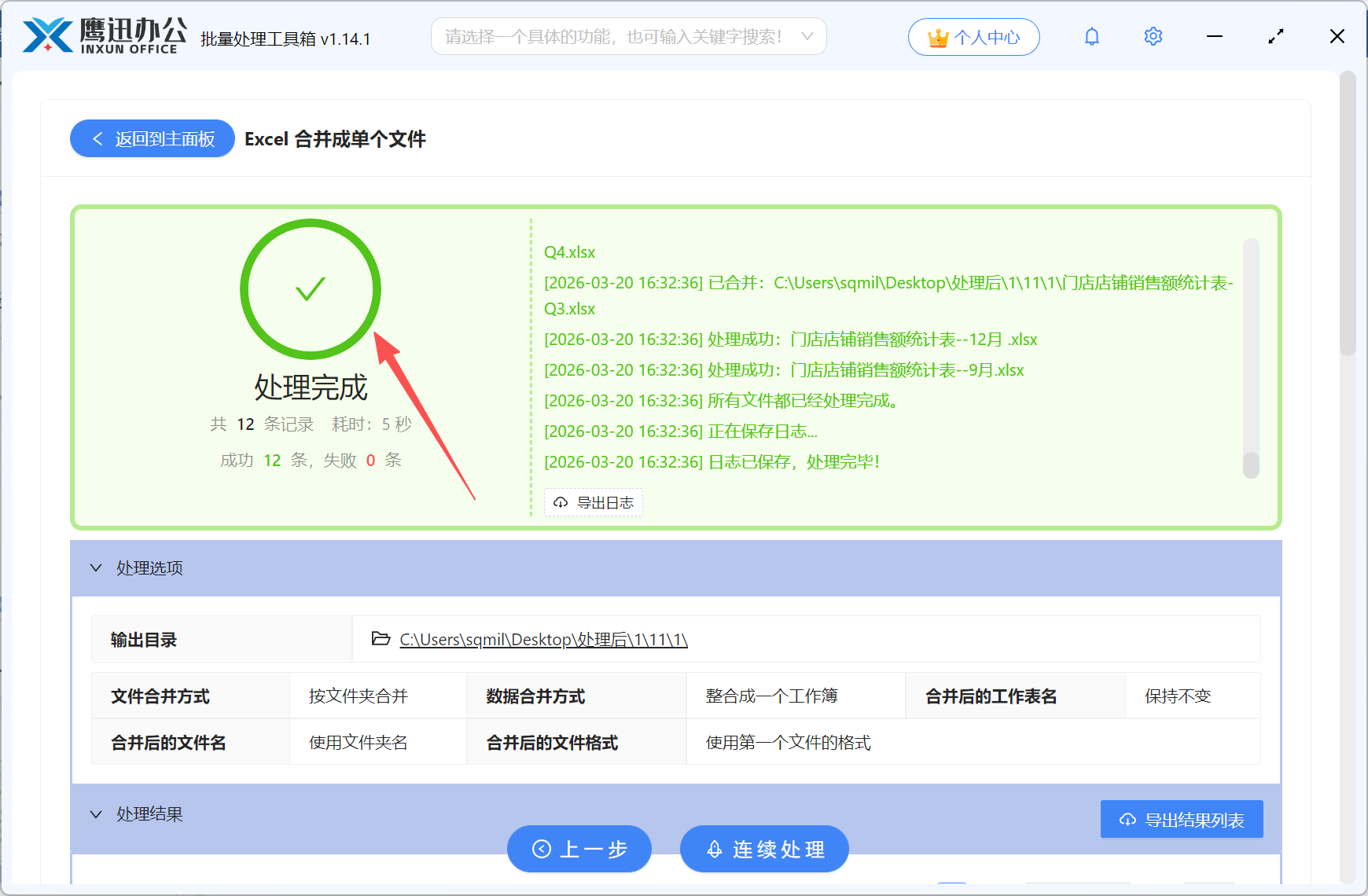
Task: Click 连续处理 to continue processing
Action: [x=763, y=849]
